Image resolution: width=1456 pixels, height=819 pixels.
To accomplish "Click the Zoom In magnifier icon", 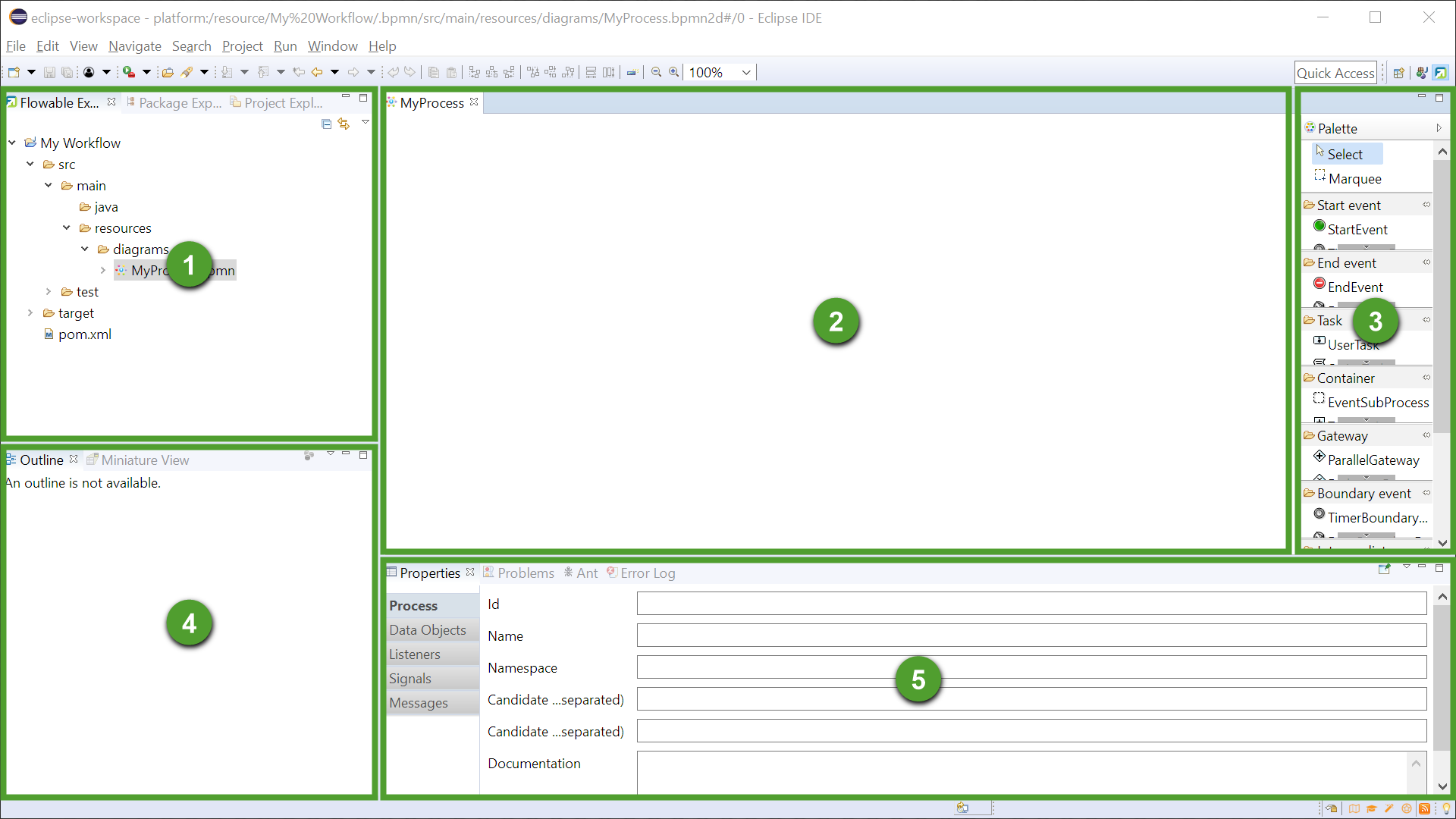I will (673, 73).
